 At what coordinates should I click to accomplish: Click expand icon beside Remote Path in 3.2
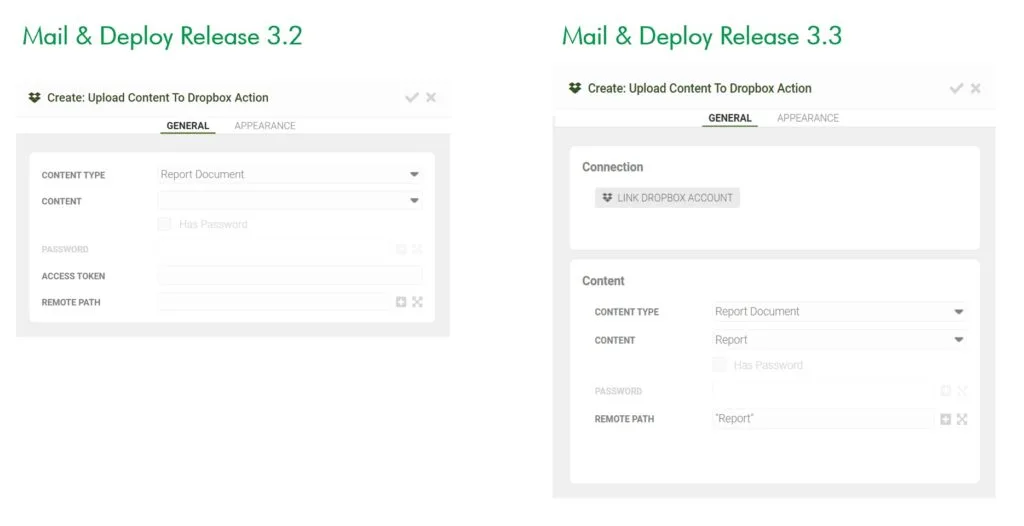tap(417, 302)
